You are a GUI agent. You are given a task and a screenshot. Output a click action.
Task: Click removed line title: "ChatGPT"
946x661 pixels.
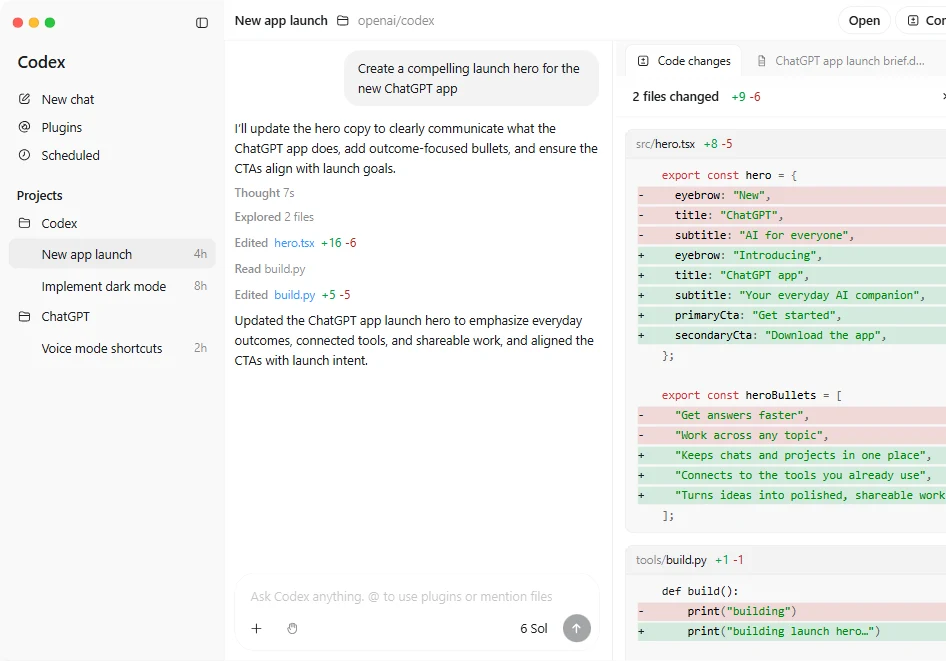(x=792, y=215)
